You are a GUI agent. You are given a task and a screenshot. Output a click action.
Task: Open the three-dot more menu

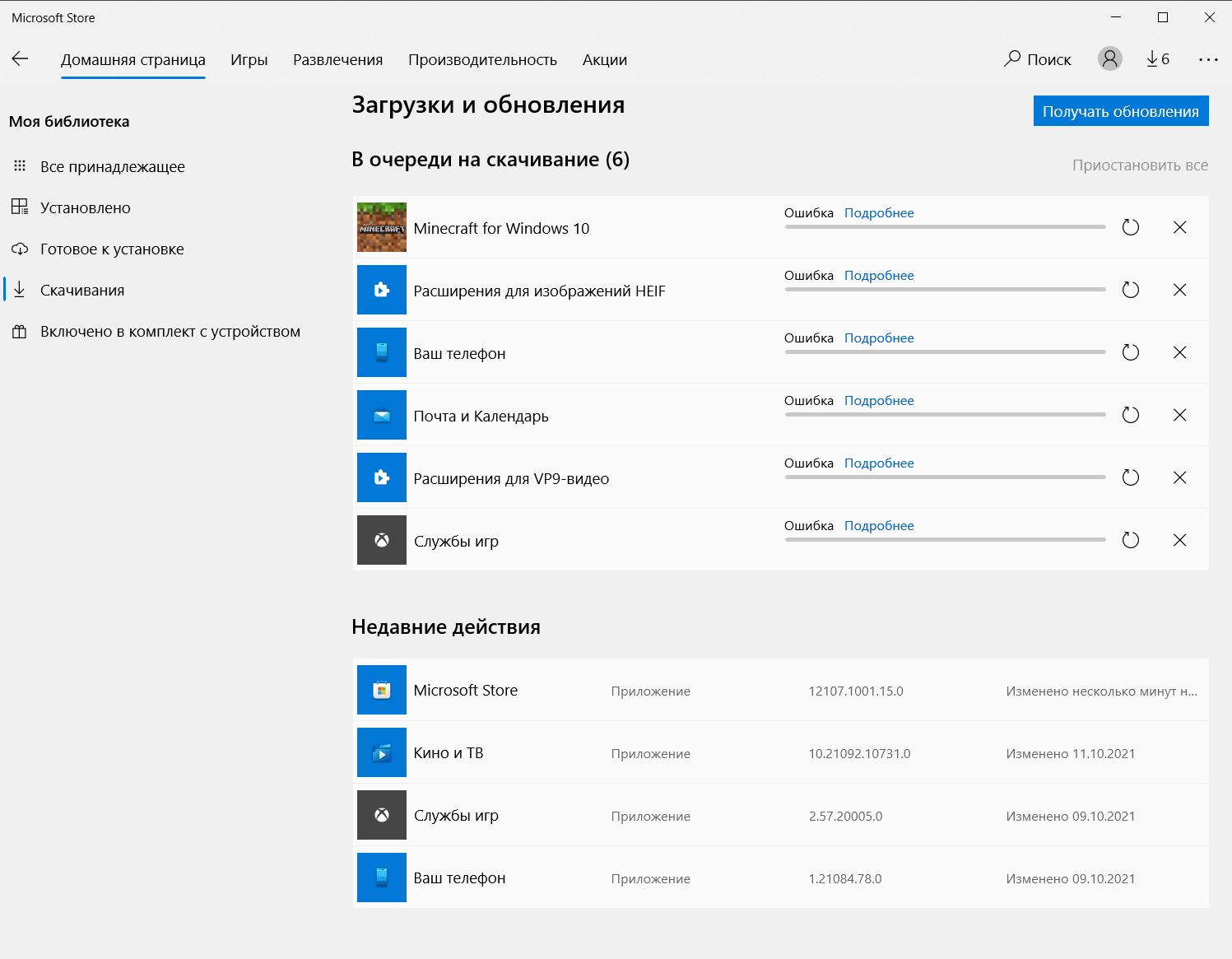(1208, 59)
